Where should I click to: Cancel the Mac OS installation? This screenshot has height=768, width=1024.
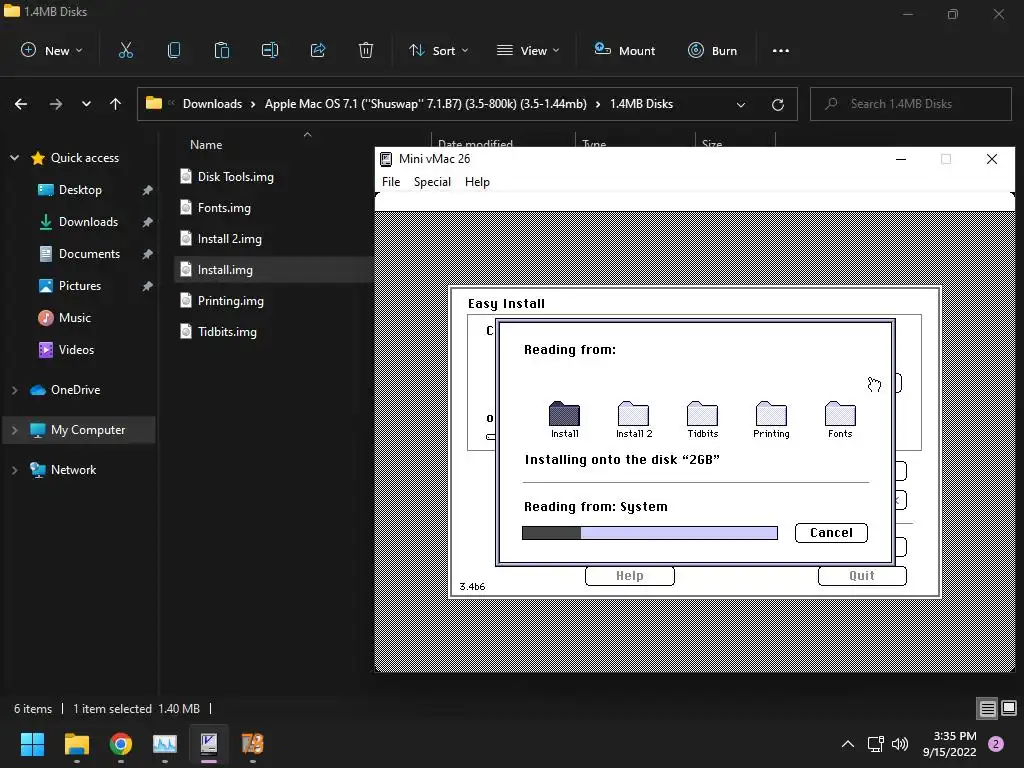point(831,533)
